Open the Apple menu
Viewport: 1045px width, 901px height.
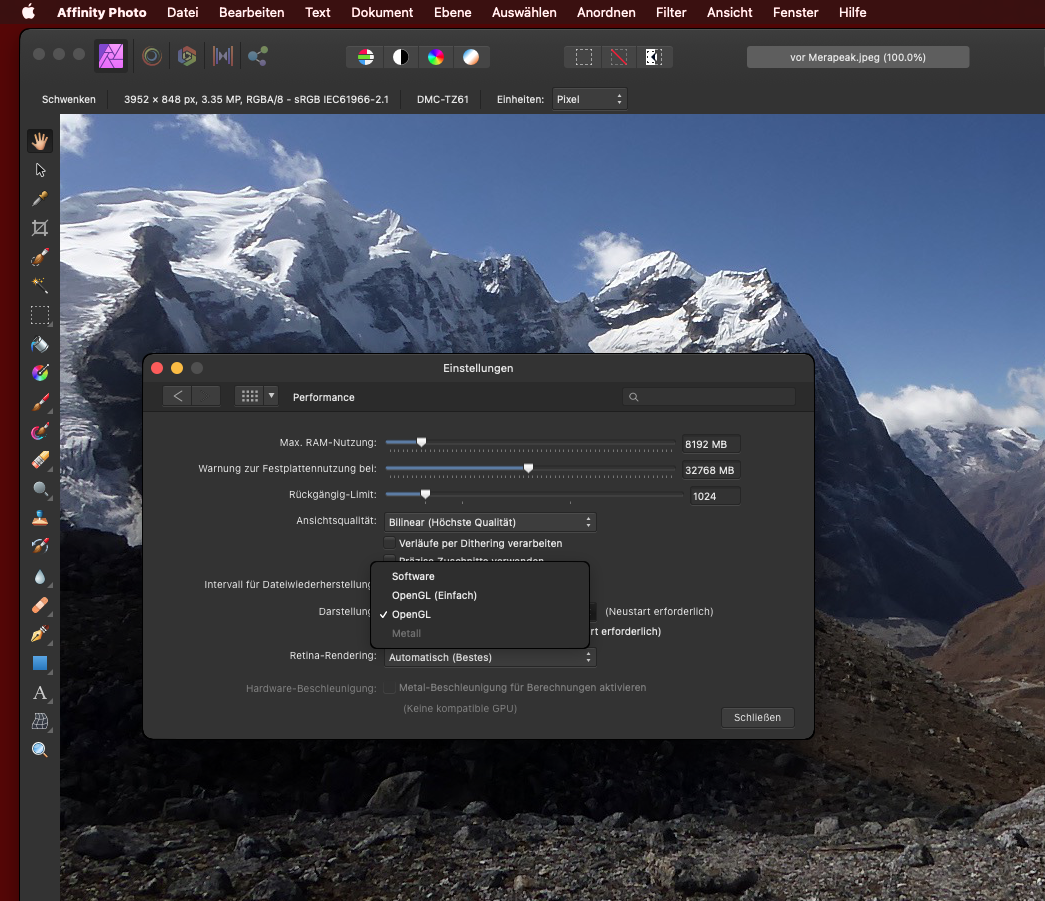[x=28, y=12]
